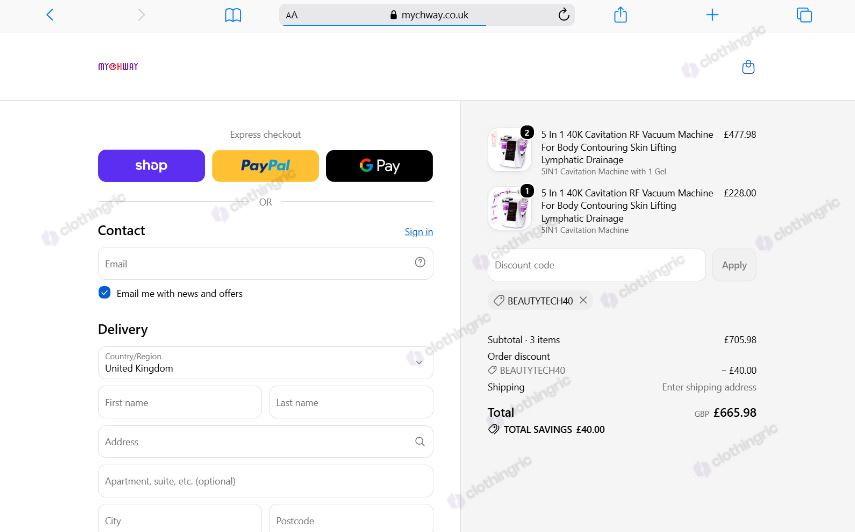Click the - £40.00 discount amount
855x532 pixels.
739,371
